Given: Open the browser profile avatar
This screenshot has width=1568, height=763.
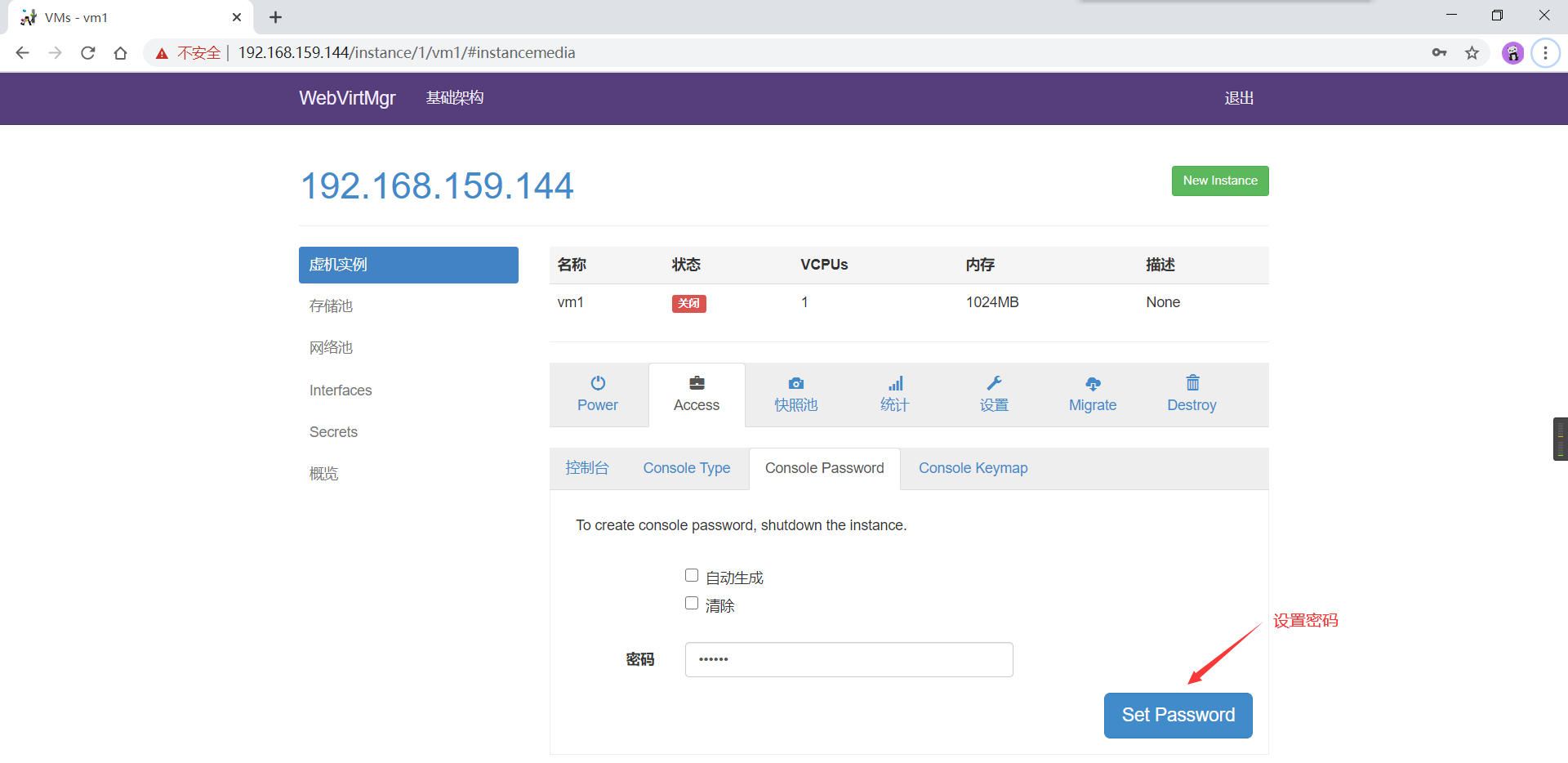Looking at the screenshot, I should click(x=1512, y=53).
